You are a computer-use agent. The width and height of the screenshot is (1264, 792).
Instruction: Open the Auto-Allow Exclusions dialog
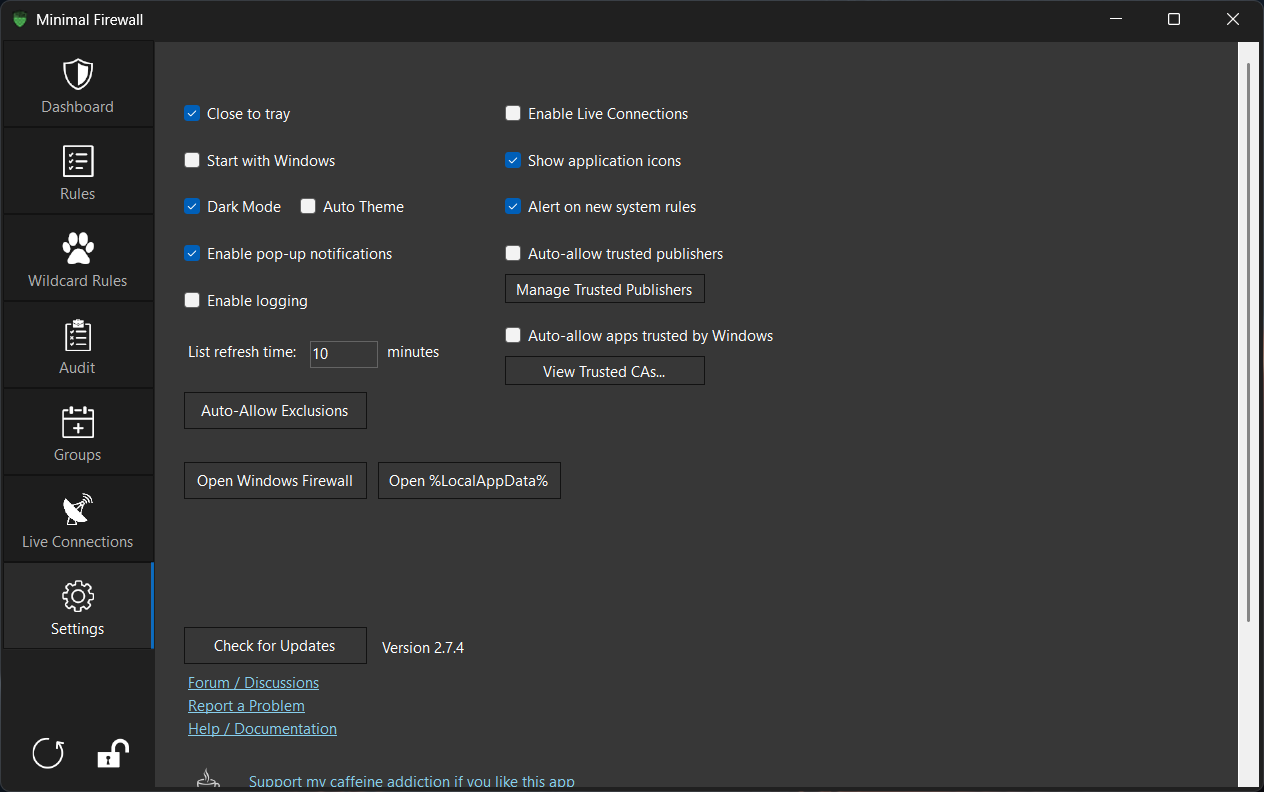(275, 410)
